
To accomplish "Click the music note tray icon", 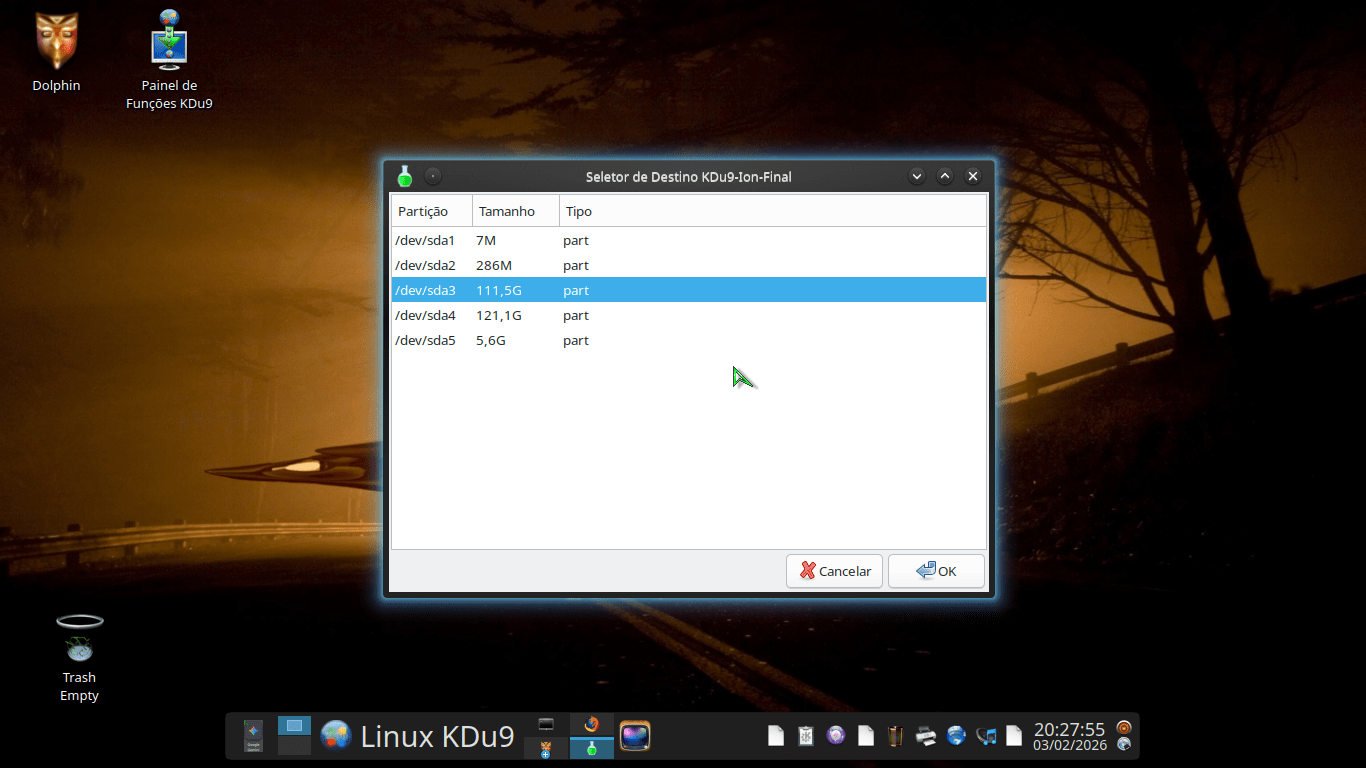I will coord(986,736).
